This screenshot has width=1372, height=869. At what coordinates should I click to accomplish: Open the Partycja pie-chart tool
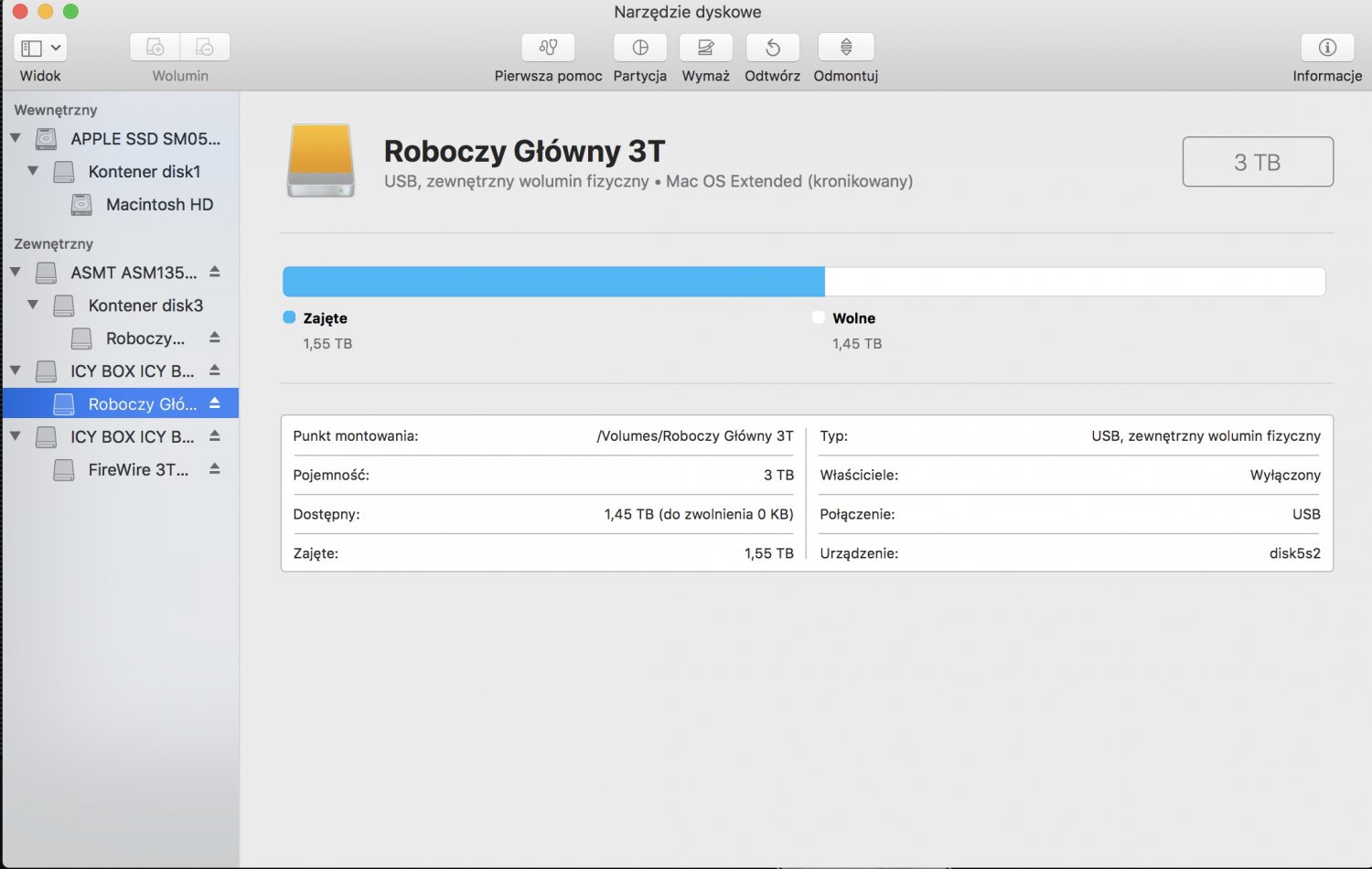[640, 48]
